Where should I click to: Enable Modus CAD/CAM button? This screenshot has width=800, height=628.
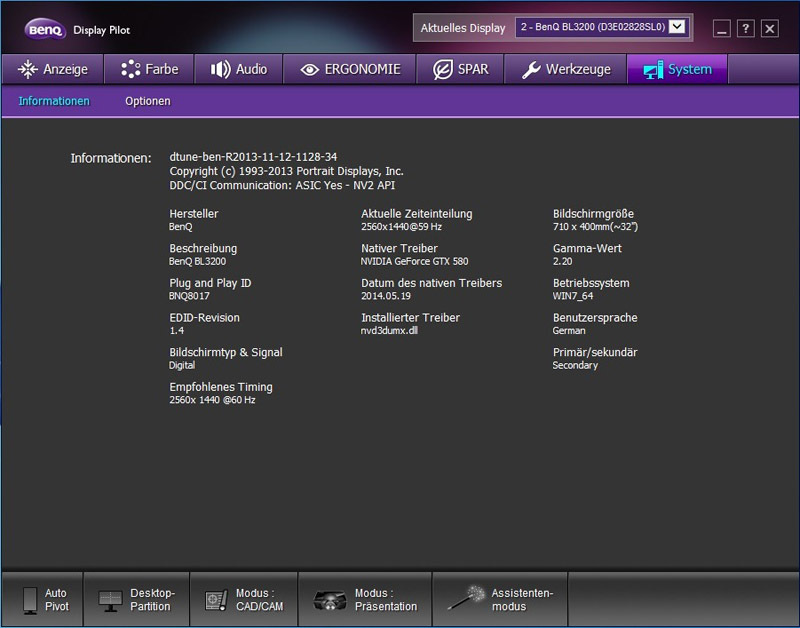[244, 599]
